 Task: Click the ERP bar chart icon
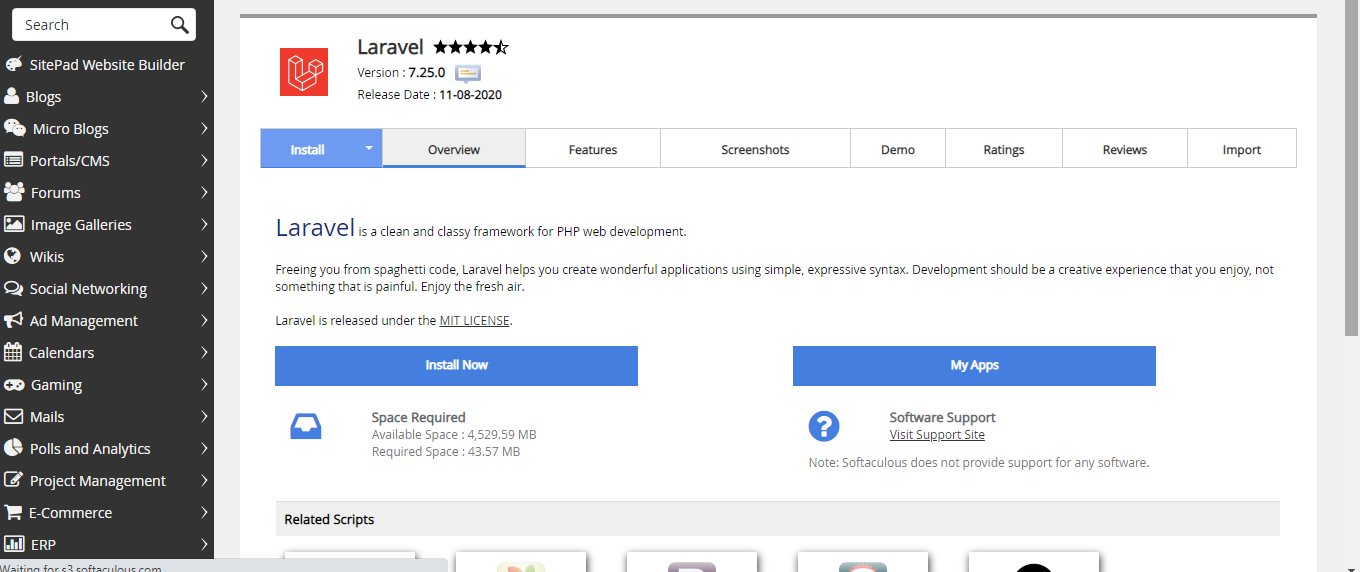[x=13, y=544]
